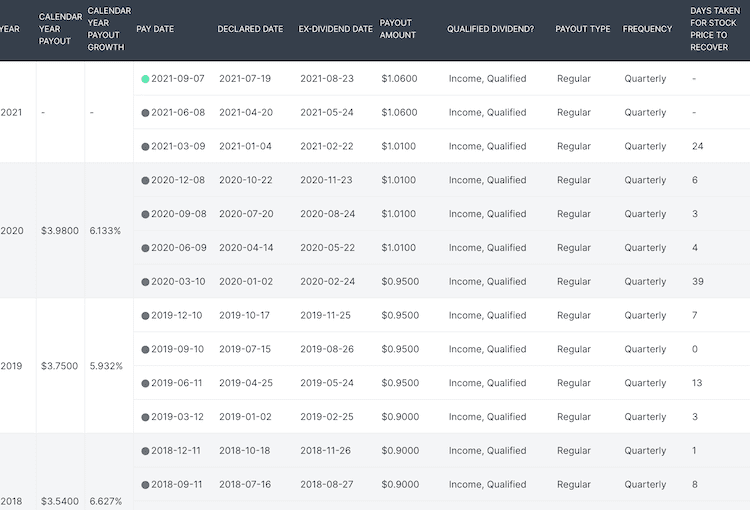The height and width of the screenshot is (510, 750).
Task: Click declared date 2018-07-16
Action: pos(245,485)
